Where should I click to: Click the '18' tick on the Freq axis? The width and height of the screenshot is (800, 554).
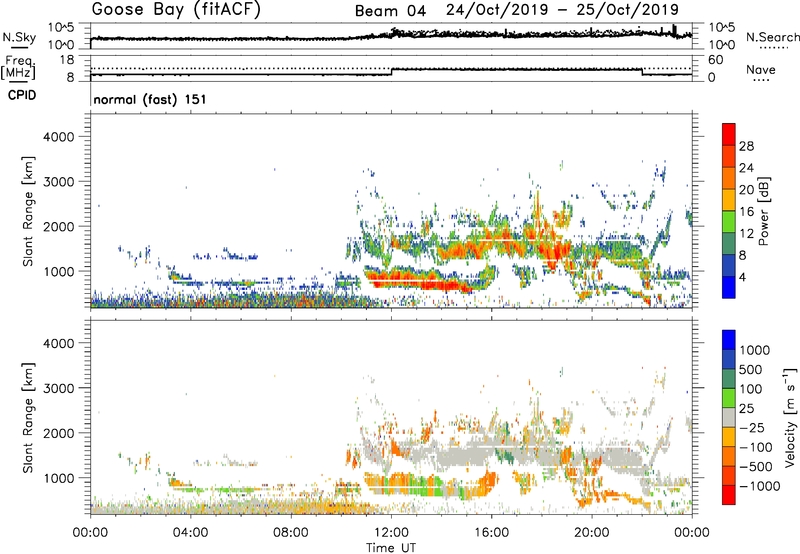tap(67, 60)
